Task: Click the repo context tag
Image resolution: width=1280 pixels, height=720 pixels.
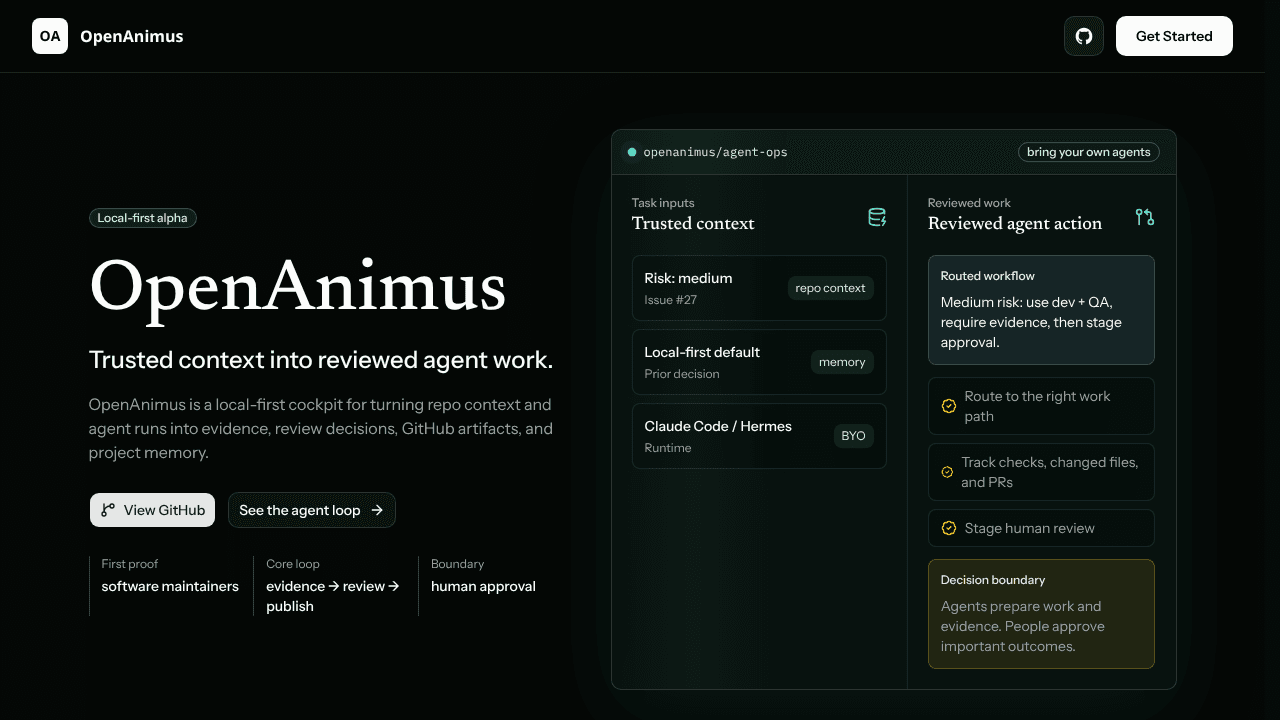Action: [x=830, y=288]
